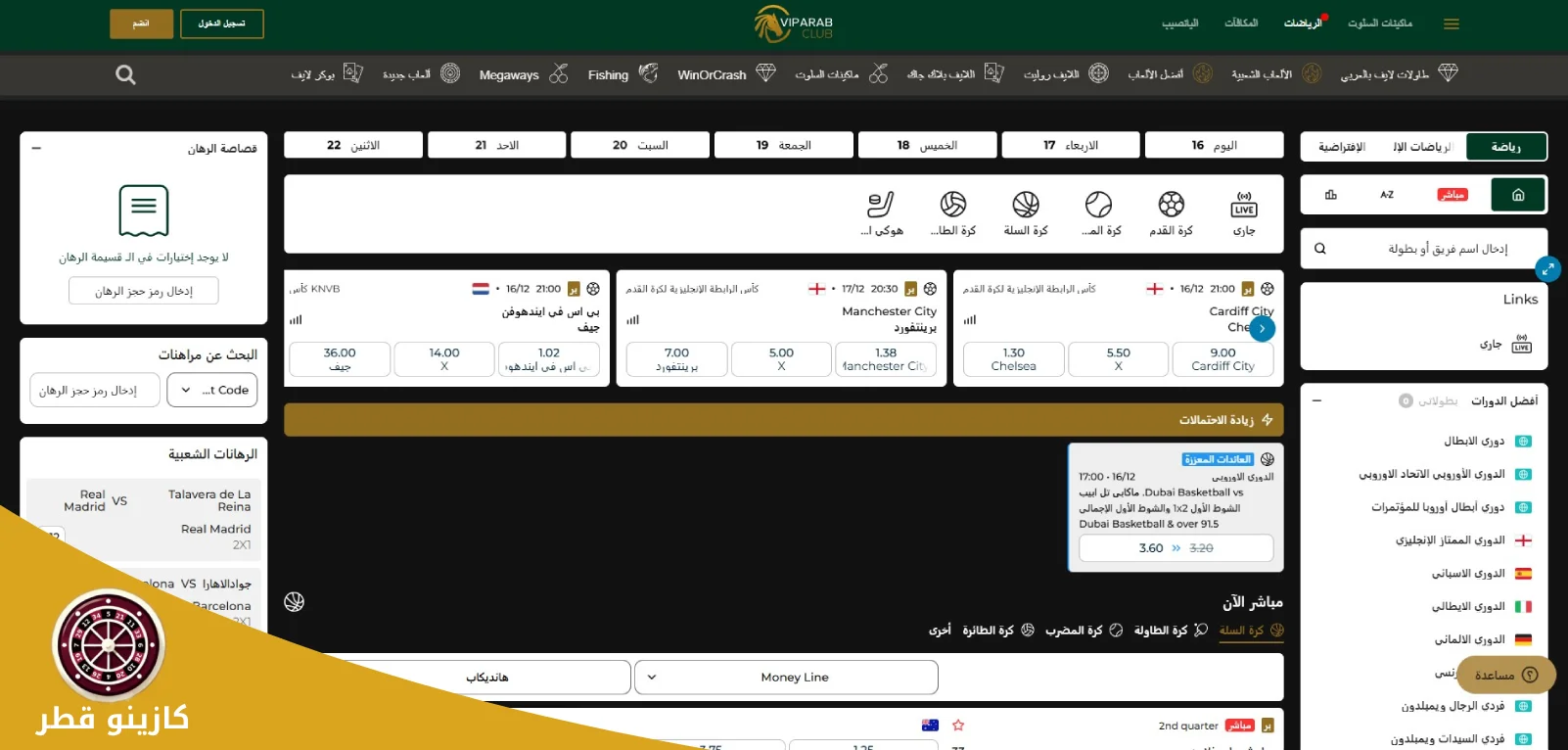Collapse the betslip panel with minus icon

(x=36, y=148)
